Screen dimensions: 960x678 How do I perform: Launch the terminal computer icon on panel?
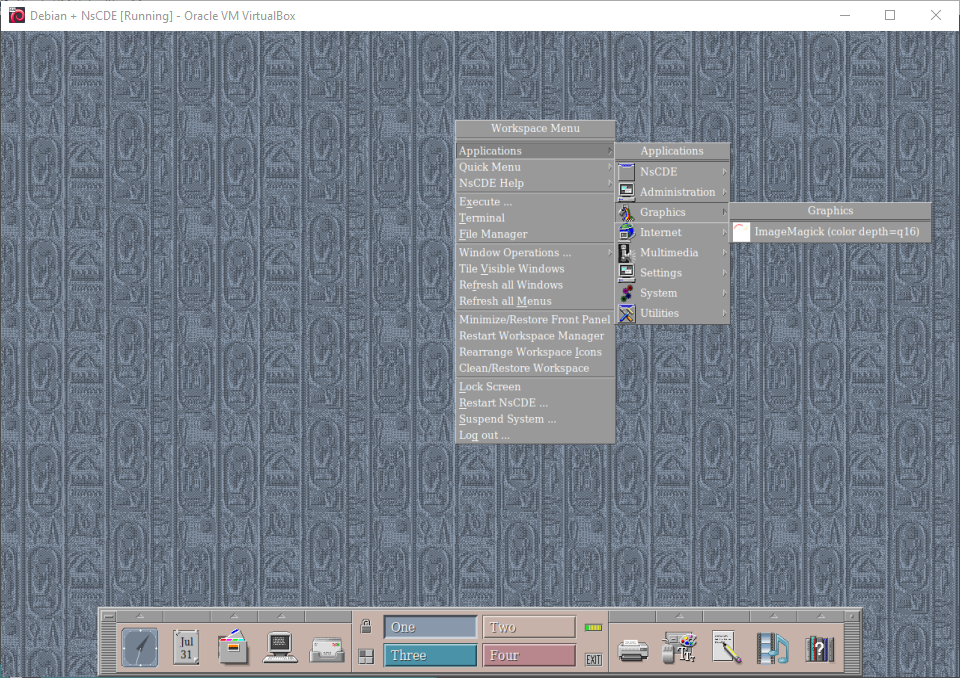click(280, 648)
